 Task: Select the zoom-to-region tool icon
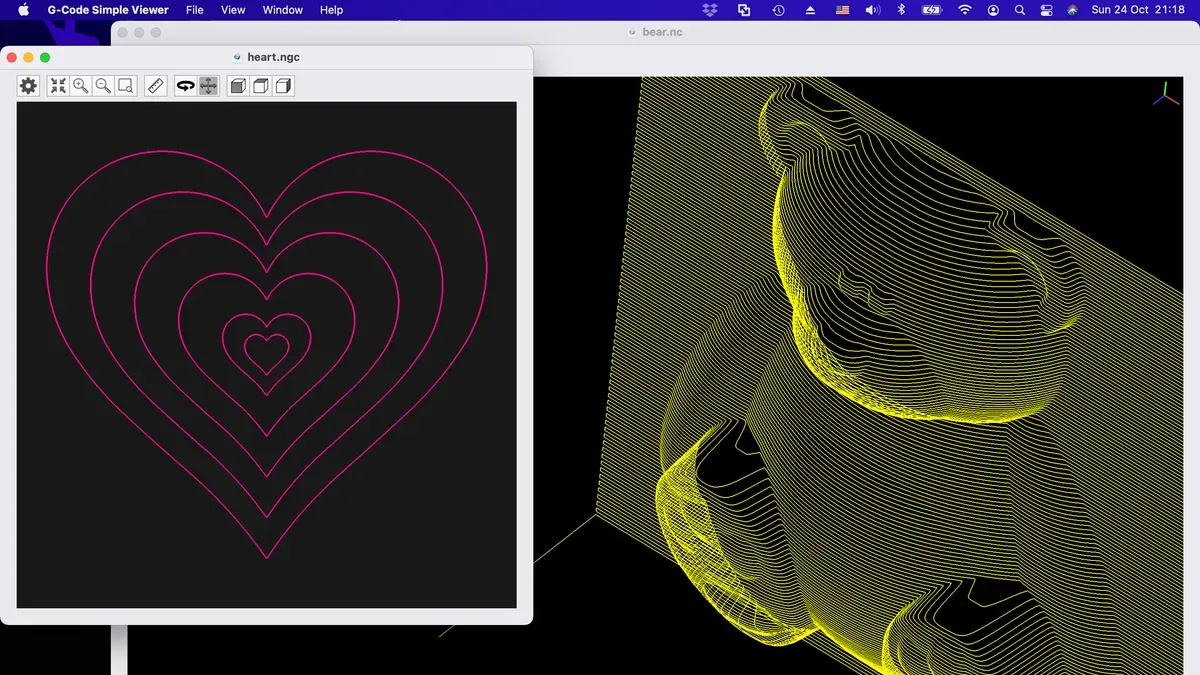click(x=126, y=86)
